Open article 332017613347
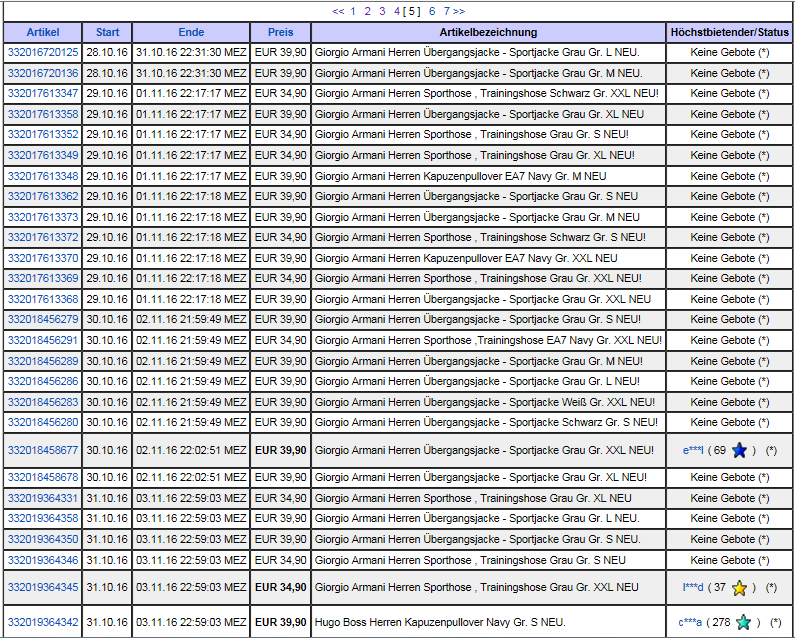The image size is (795, 638). click(x=43, y=93)
